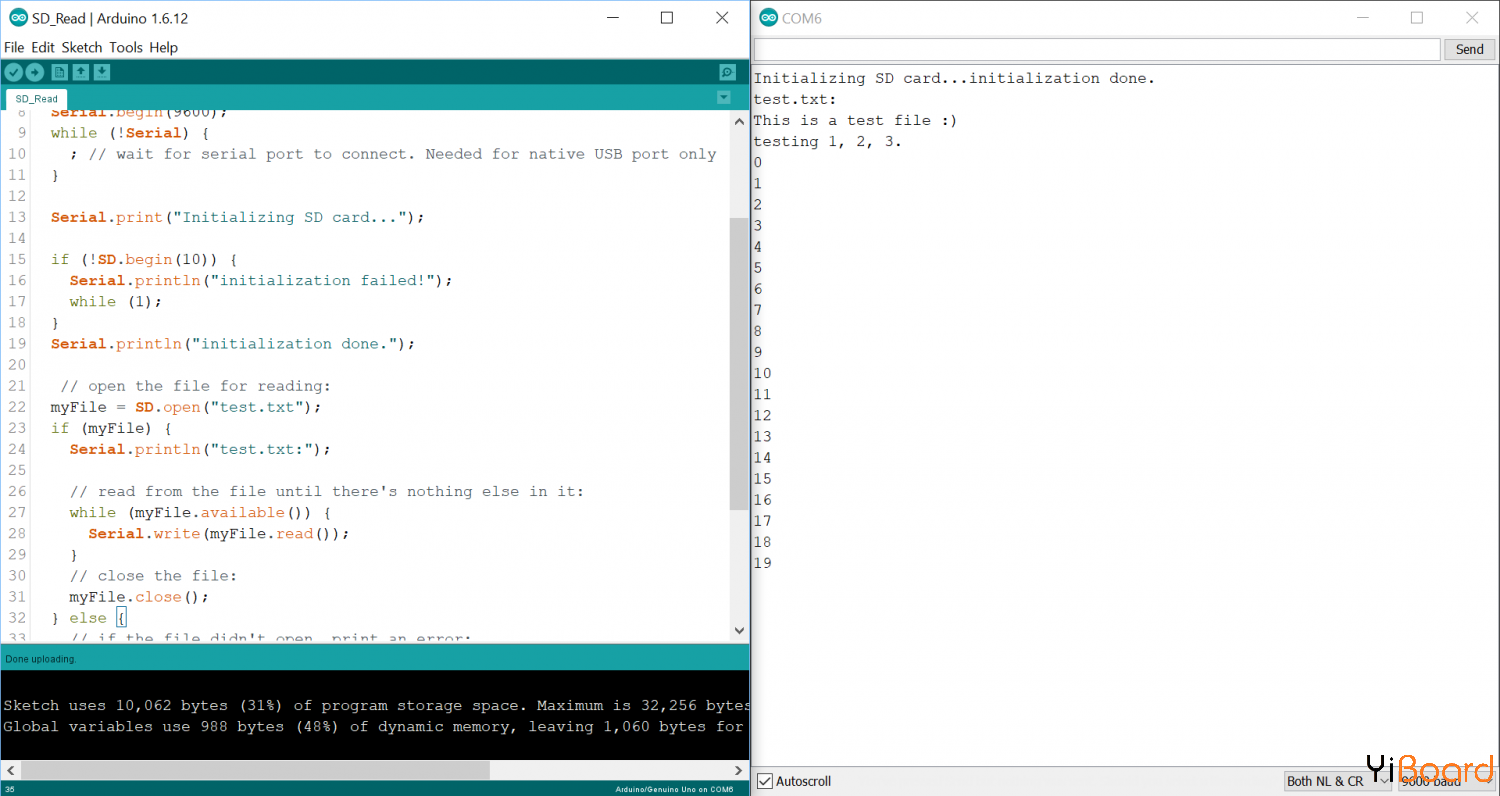Image resolution: width=1500 pixels, height=796 pixels.
Task: Click the Send button in COM6 window
Action: pos(1469,49)
